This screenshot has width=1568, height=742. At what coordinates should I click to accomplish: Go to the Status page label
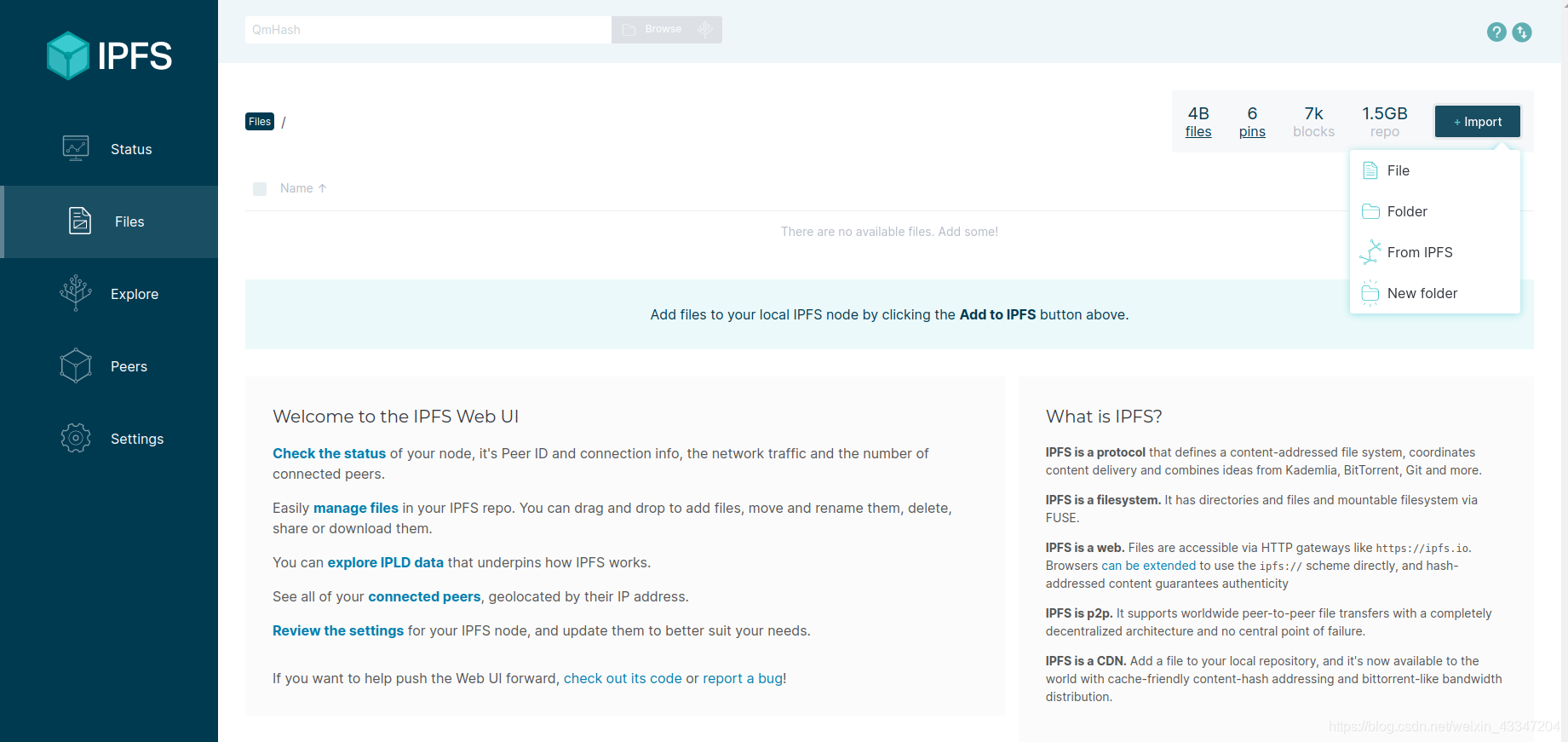click(131, 149)
